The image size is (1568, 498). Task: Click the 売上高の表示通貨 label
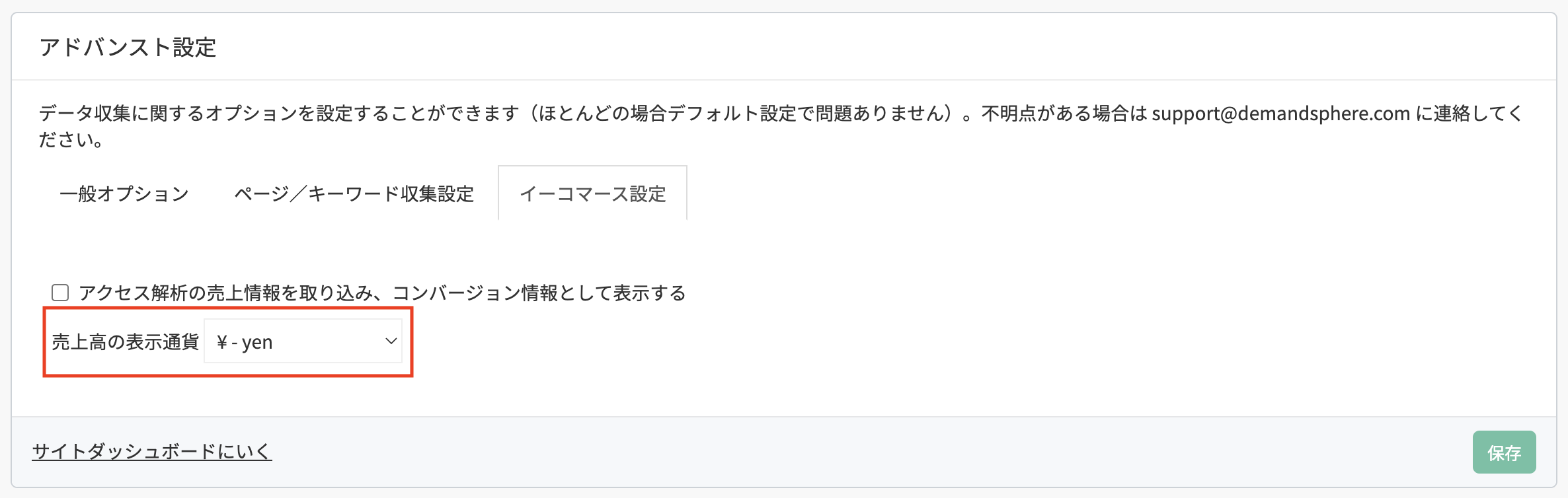(125, 342)
